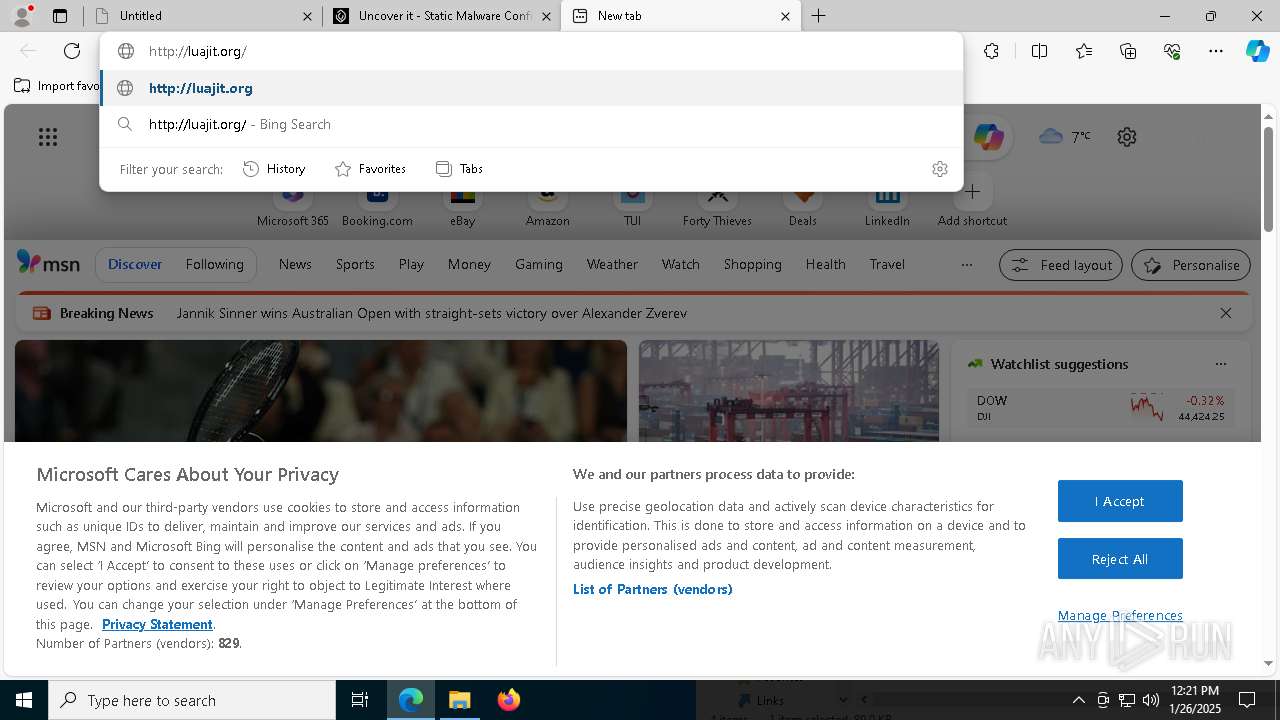Open the Weather category
Screen dimensions: 1280x720
coord(612,265)
